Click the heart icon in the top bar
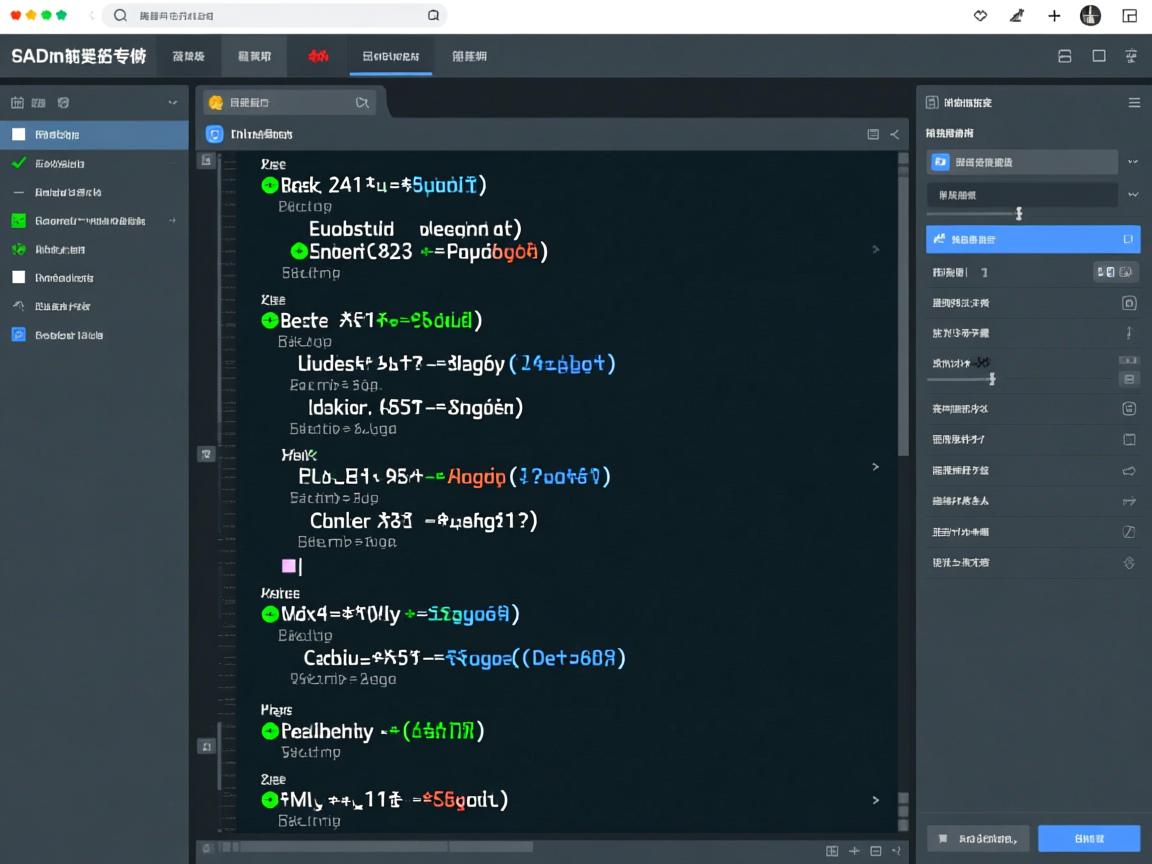The image size is (1152, 864). [x=980, y=16]
